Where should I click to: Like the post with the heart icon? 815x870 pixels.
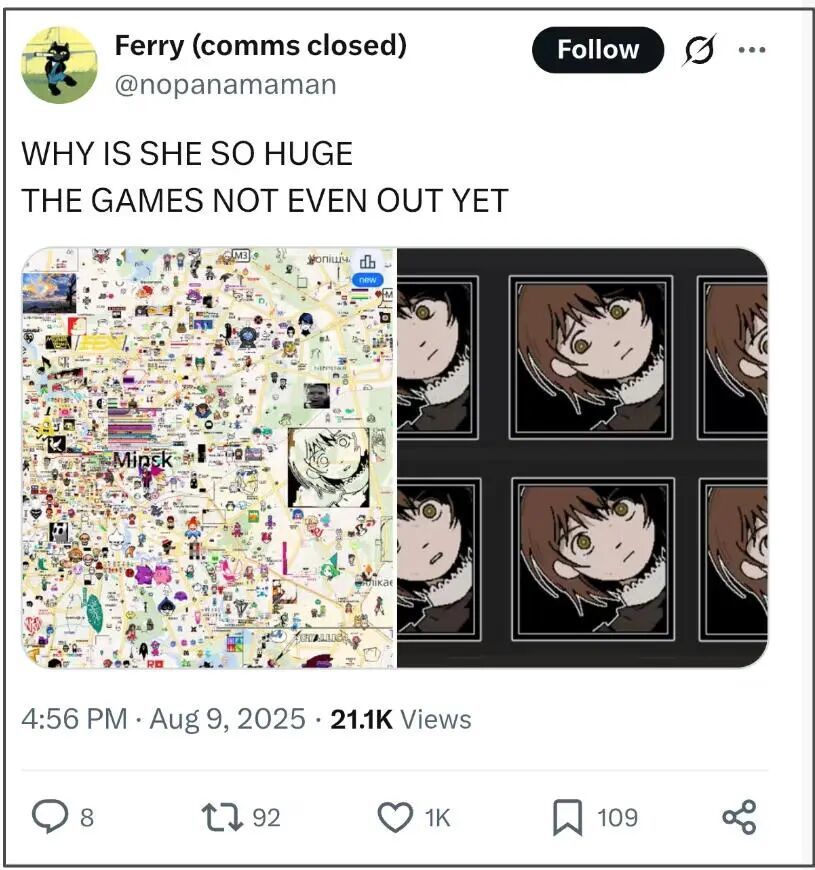(x=394, y=817)
